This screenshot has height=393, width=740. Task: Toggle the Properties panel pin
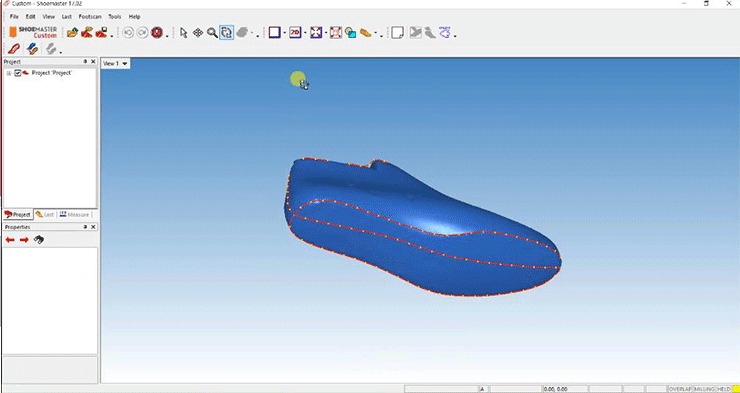[85, 227]
